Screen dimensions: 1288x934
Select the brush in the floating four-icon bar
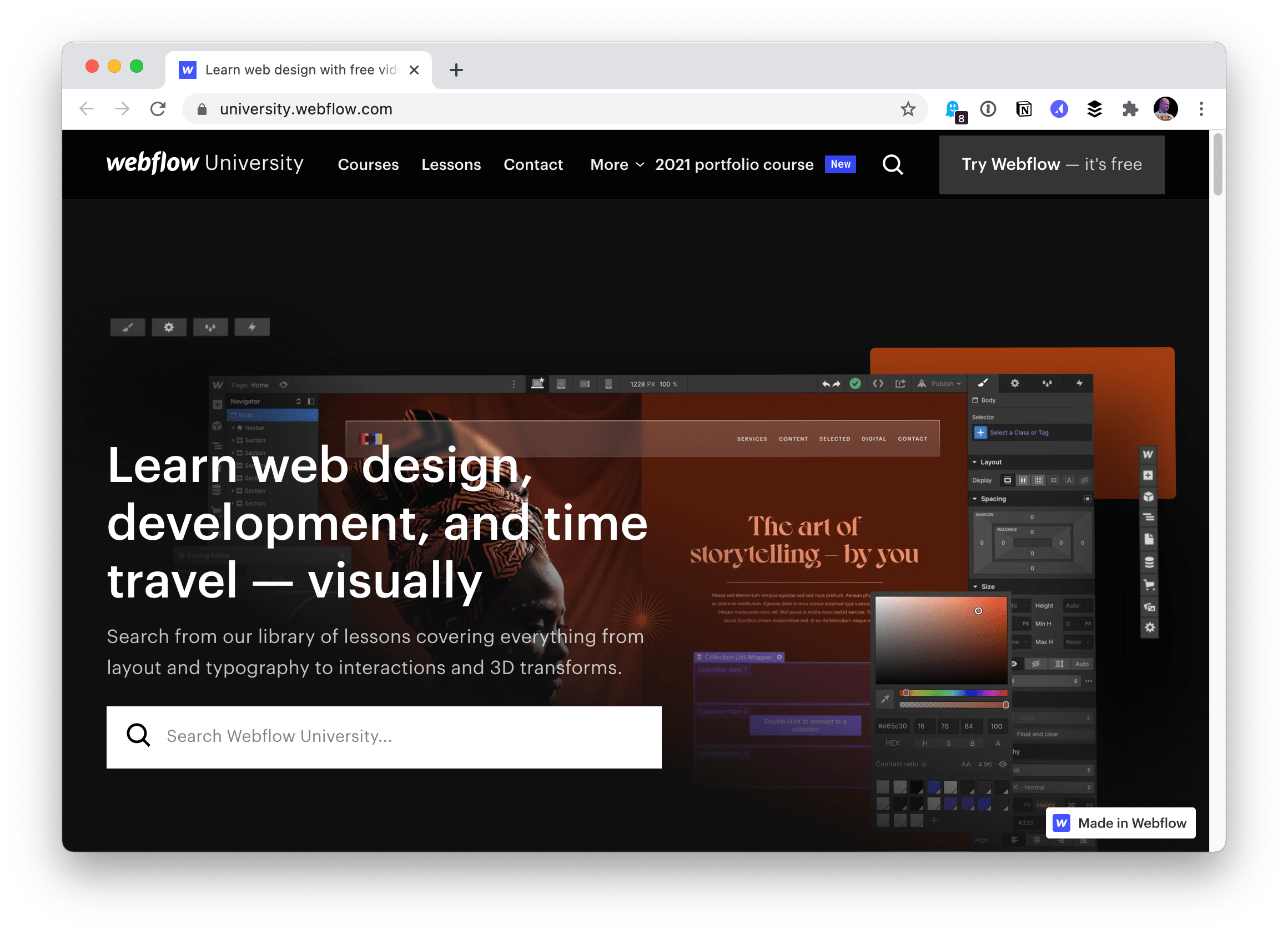click(128, 327)
